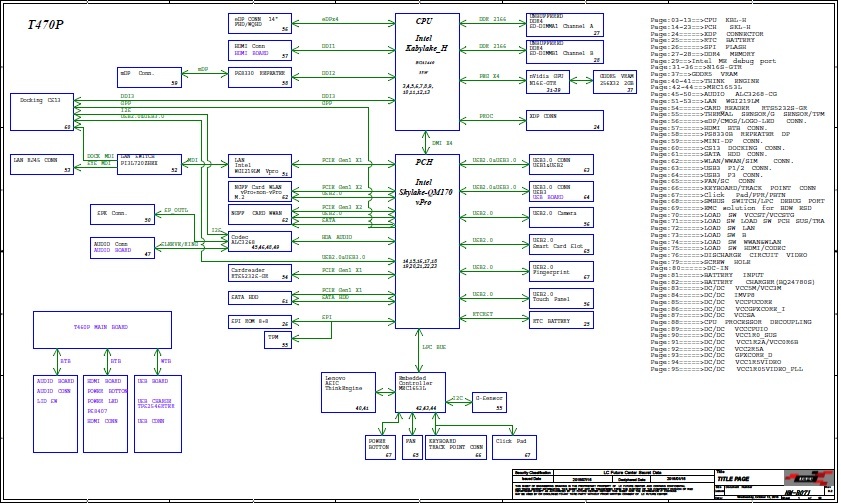
Task: Click the PEG X4 signal label
Action: [x=490, y=76]
